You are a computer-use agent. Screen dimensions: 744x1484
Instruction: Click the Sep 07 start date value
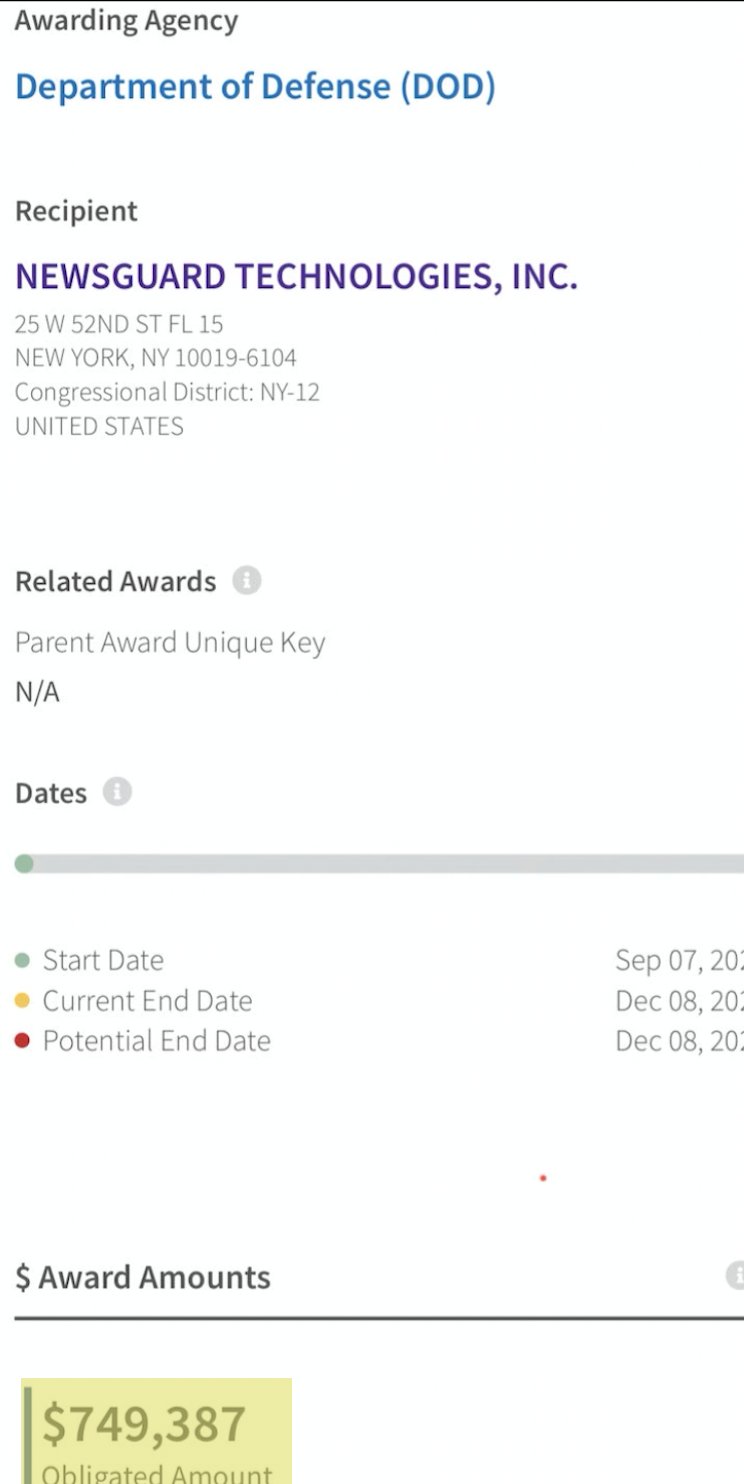(x=679, y=961)
